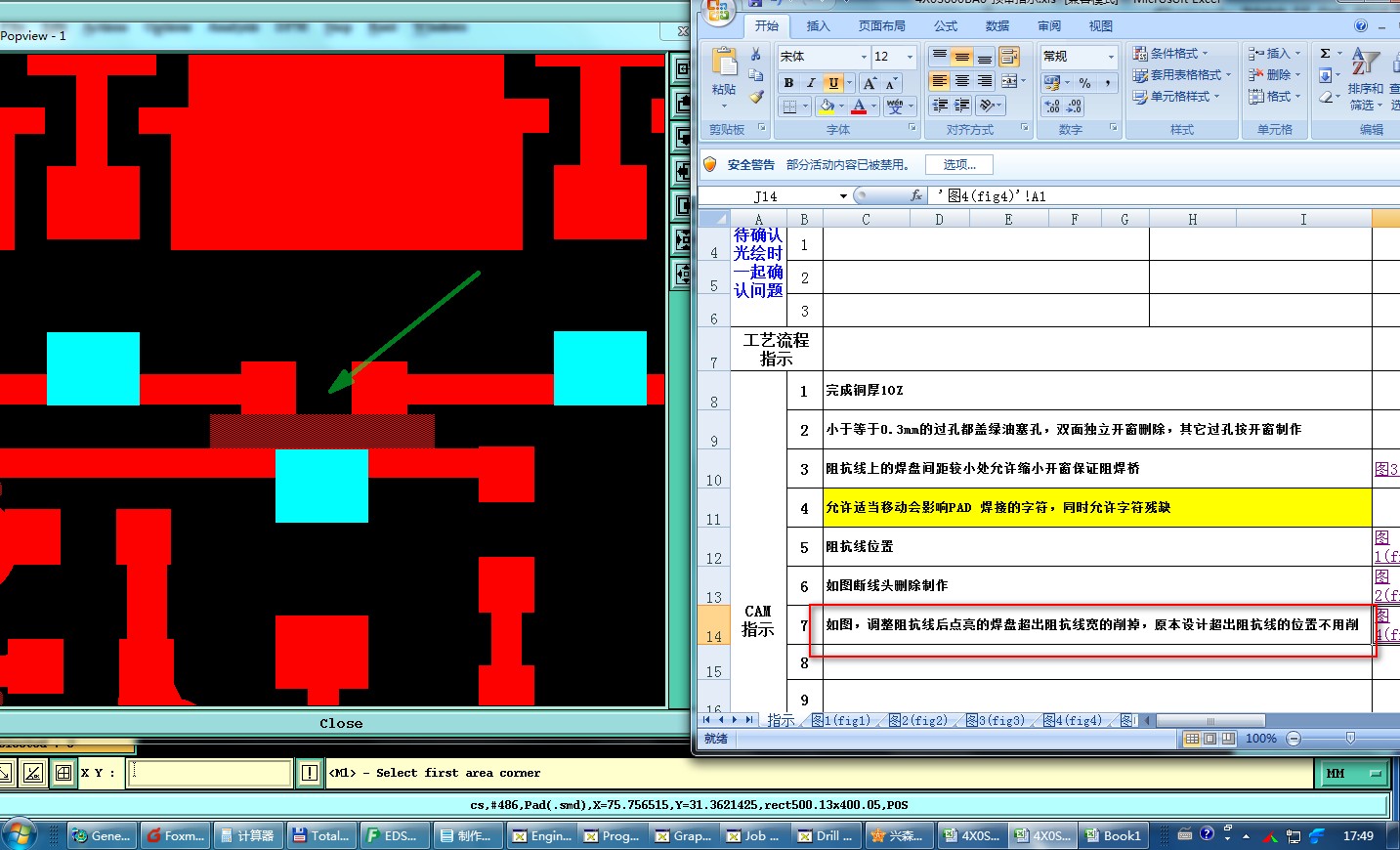Click the Insert Function fx icon
The height and width of the screenshot is (850, 1400).
[x=916, y=195]
